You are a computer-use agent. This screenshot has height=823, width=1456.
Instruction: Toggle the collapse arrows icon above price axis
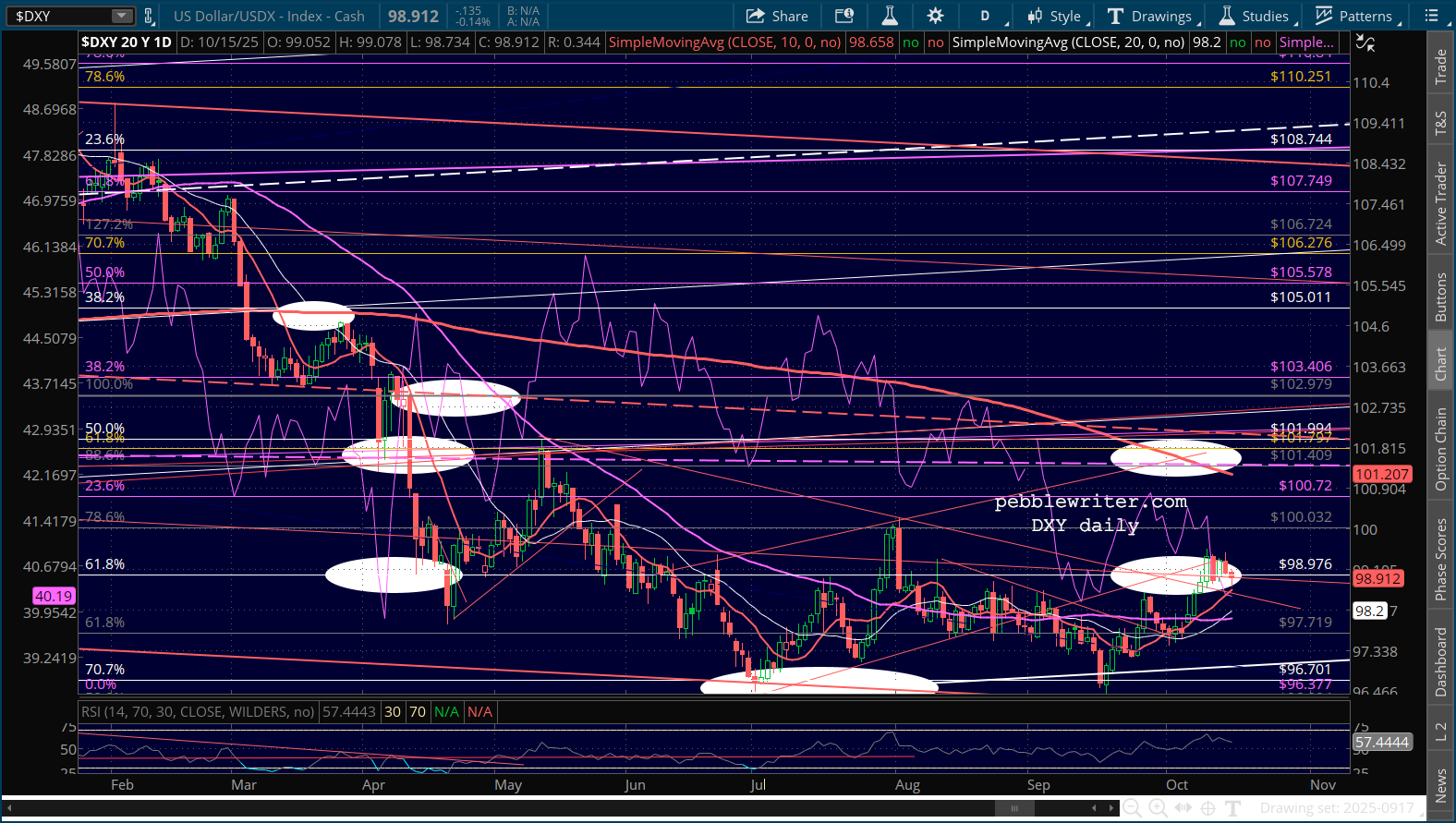1365,42
